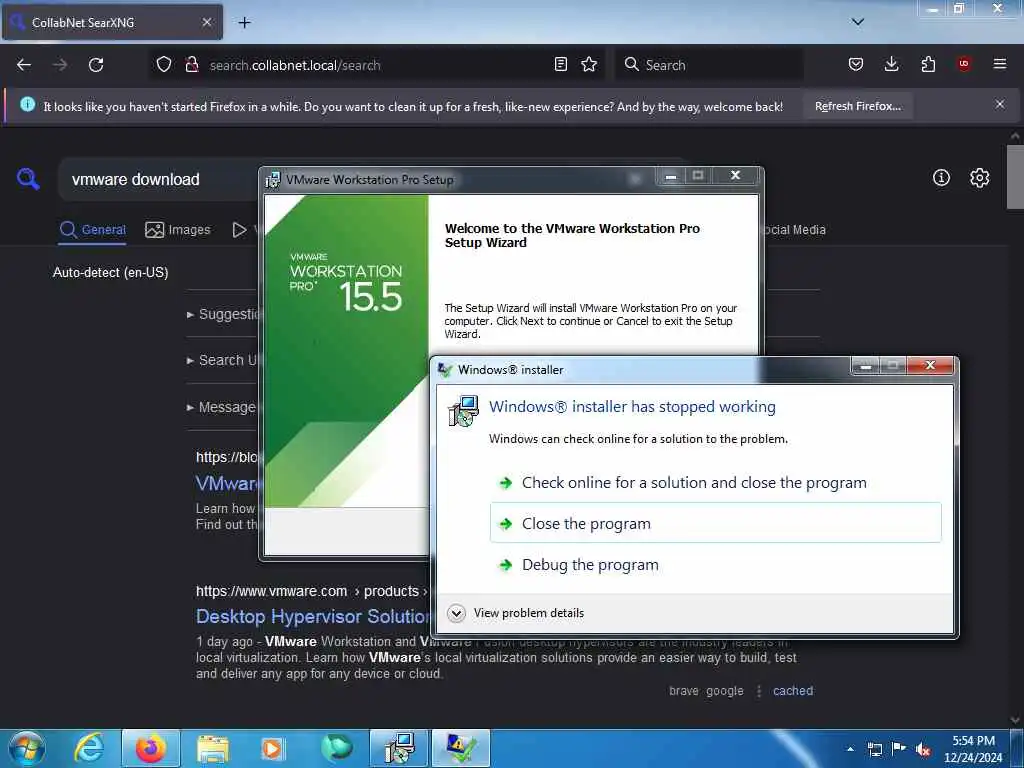The width and height of the screenshot is (1024, 768).
Task: Open the Firefox extensions puzzle icon
Action: [928, 65]
